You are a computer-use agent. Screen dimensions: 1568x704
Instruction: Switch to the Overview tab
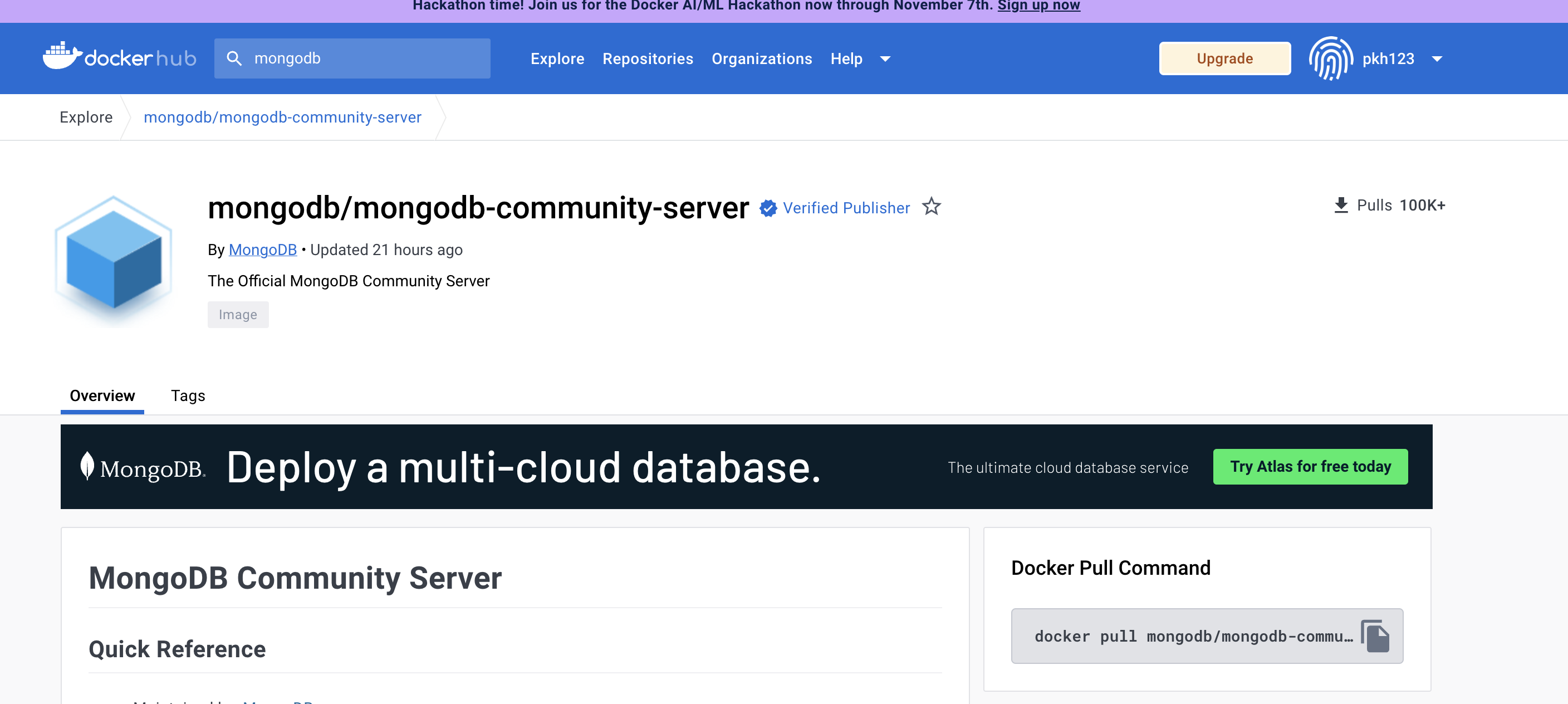(x=102, y=396)
